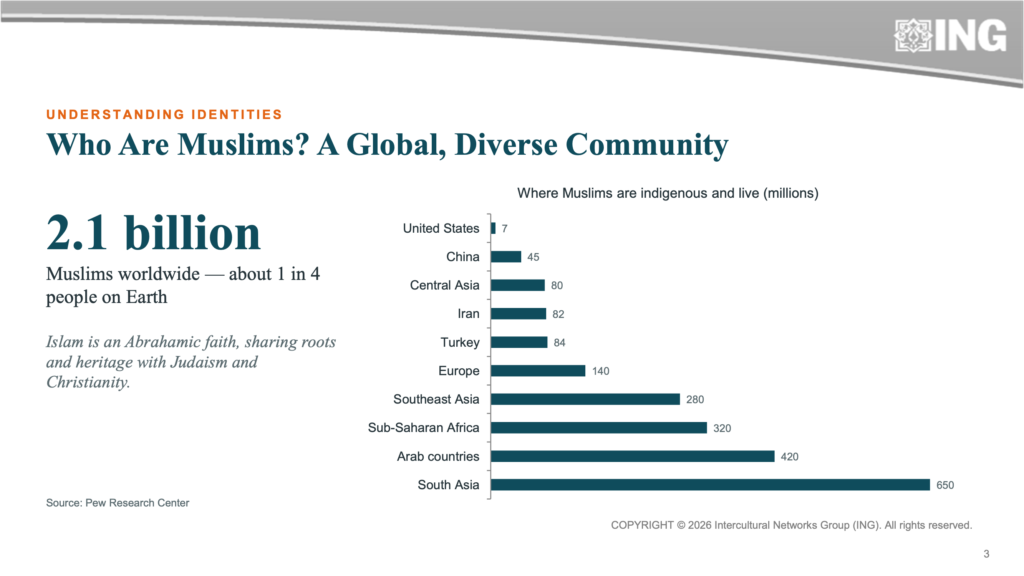The width and height of the screenshot is (1024, 576).
Task: Click the Abrahamic faith italic paragraph
Action: (191, 362)
